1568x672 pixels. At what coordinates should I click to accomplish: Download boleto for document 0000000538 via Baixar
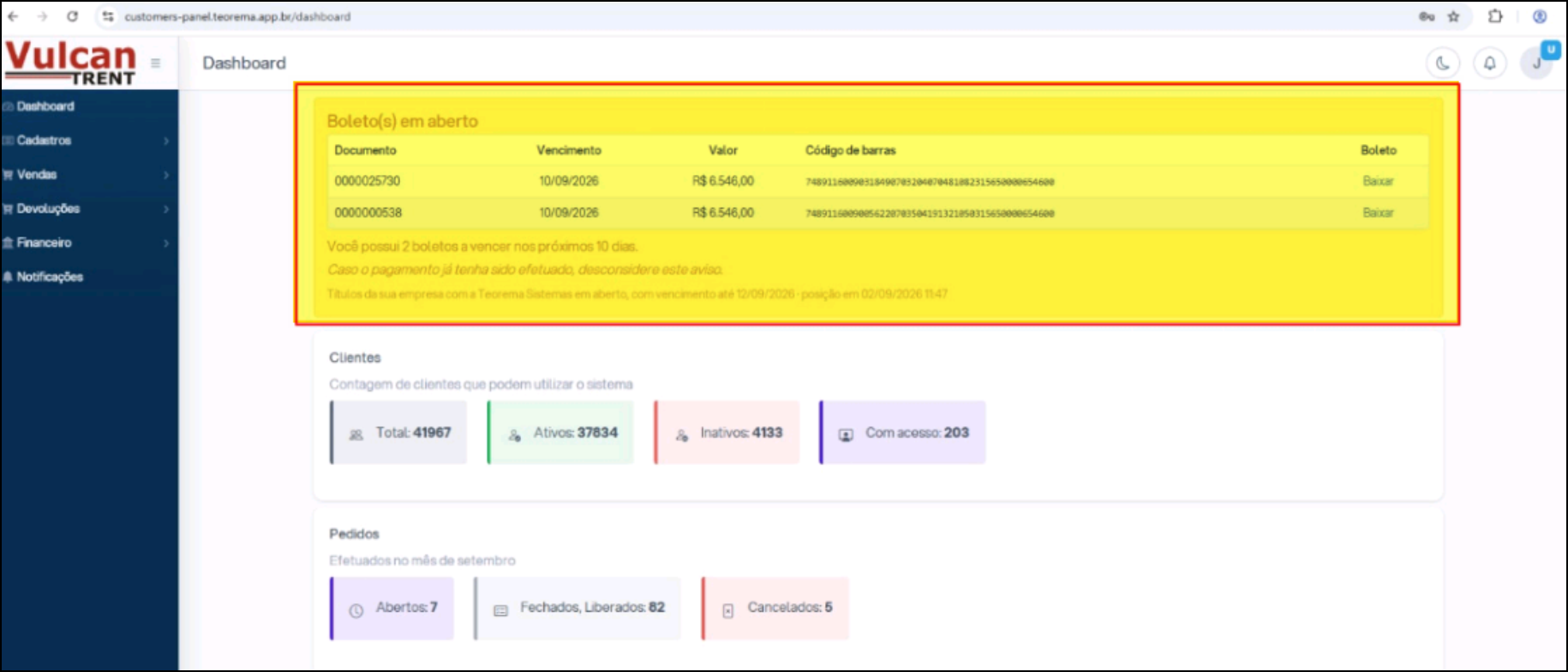[x=1378, y=213]
